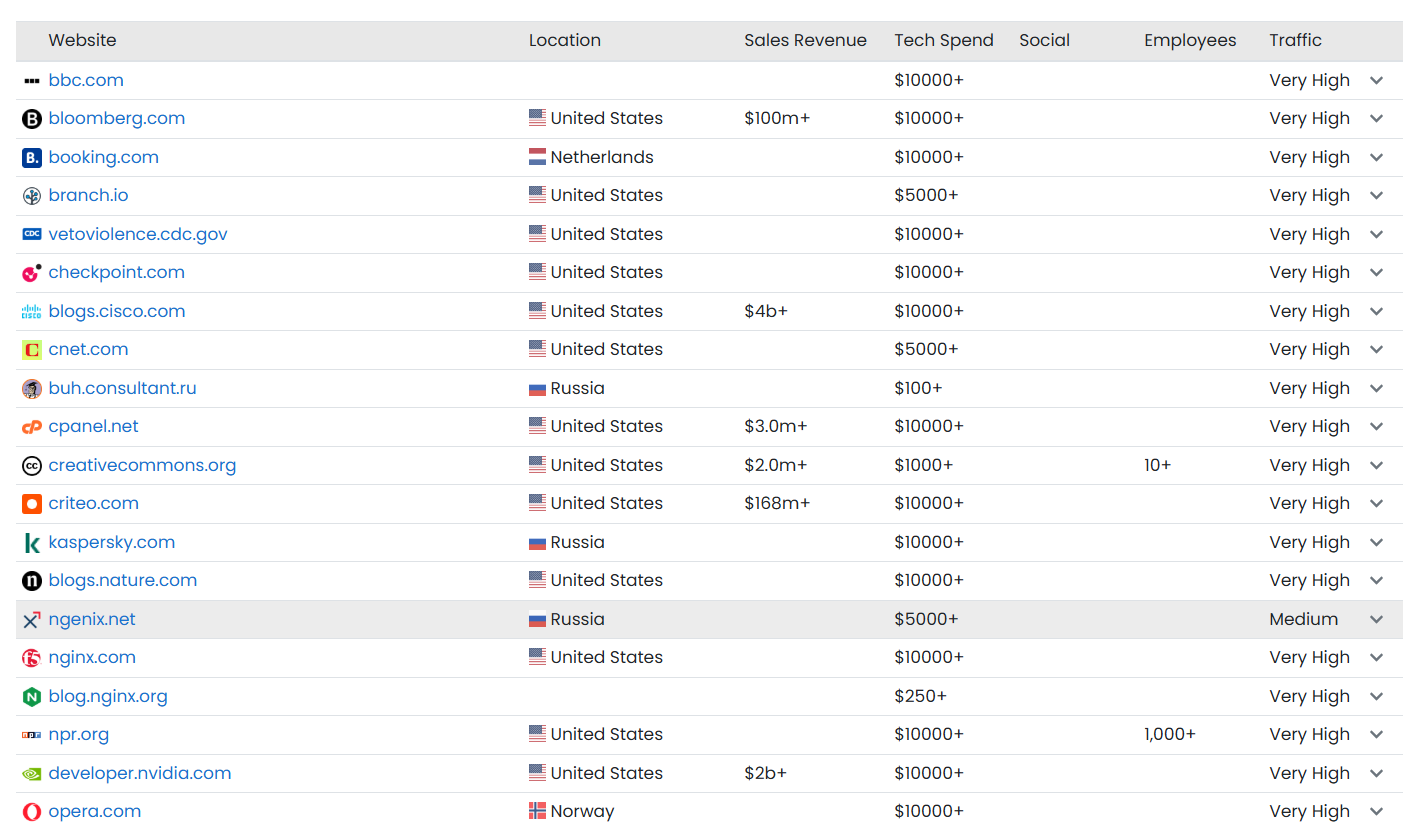Sort by the Employees column header
This screenshot has height=827, width=1419.
tap(1190, 40)
